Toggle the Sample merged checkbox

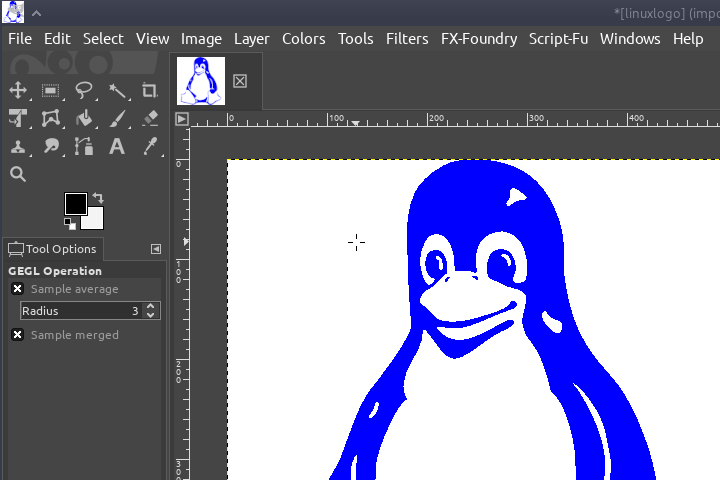coord(17,335)
